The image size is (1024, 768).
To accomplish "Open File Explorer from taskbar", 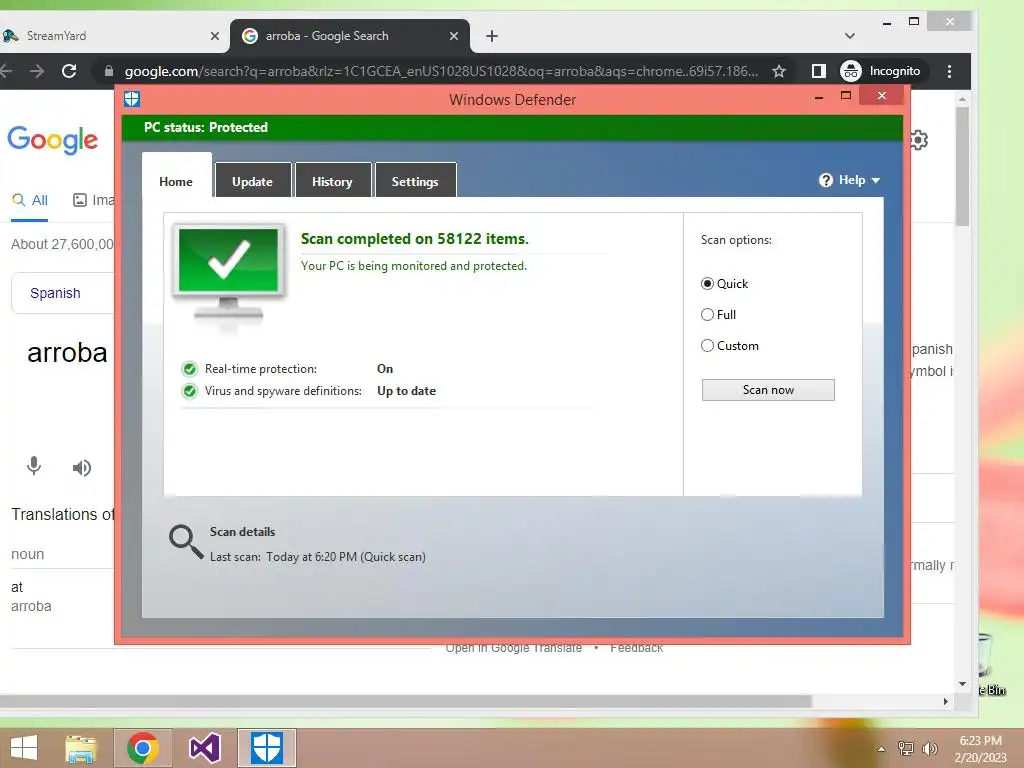I will pyautogui.click(x=81, y=748).
